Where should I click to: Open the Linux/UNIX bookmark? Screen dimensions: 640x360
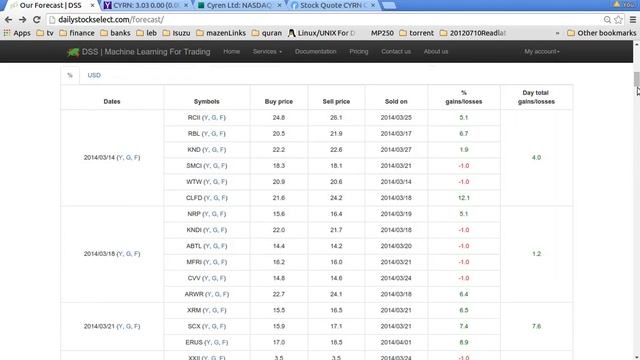point(322,33)
